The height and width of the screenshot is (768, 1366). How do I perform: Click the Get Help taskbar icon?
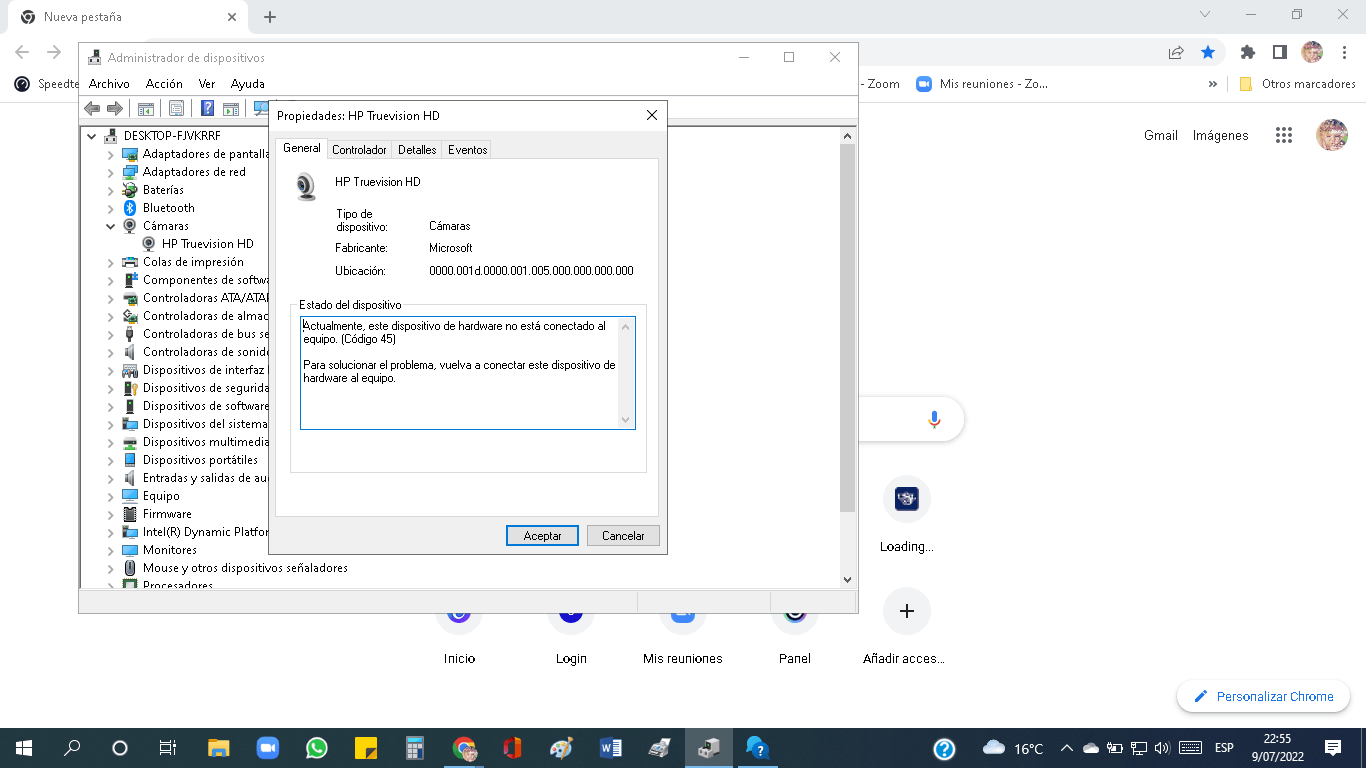(x=757, y=748)
